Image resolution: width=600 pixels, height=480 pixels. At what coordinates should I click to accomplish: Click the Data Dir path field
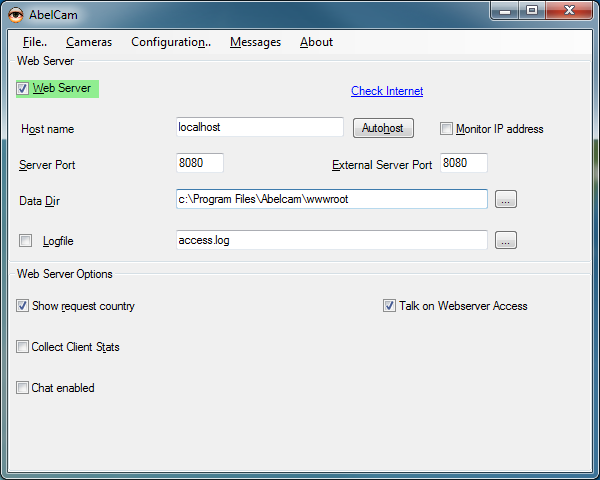pos(331,199)
